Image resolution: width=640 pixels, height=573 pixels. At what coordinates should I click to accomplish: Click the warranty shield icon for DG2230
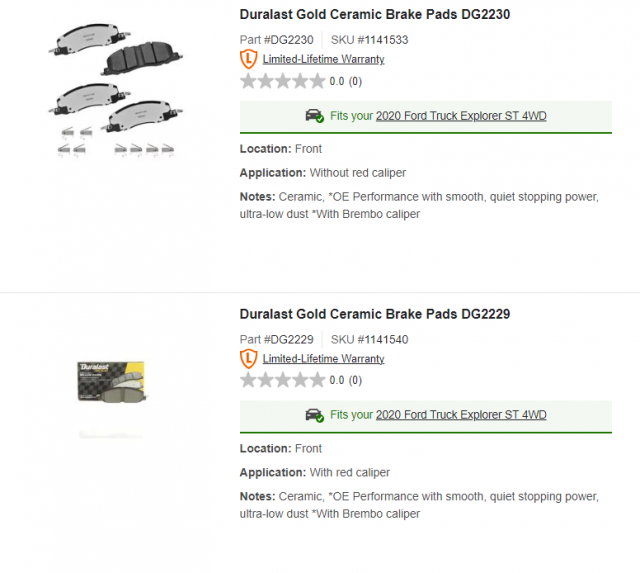248,59
